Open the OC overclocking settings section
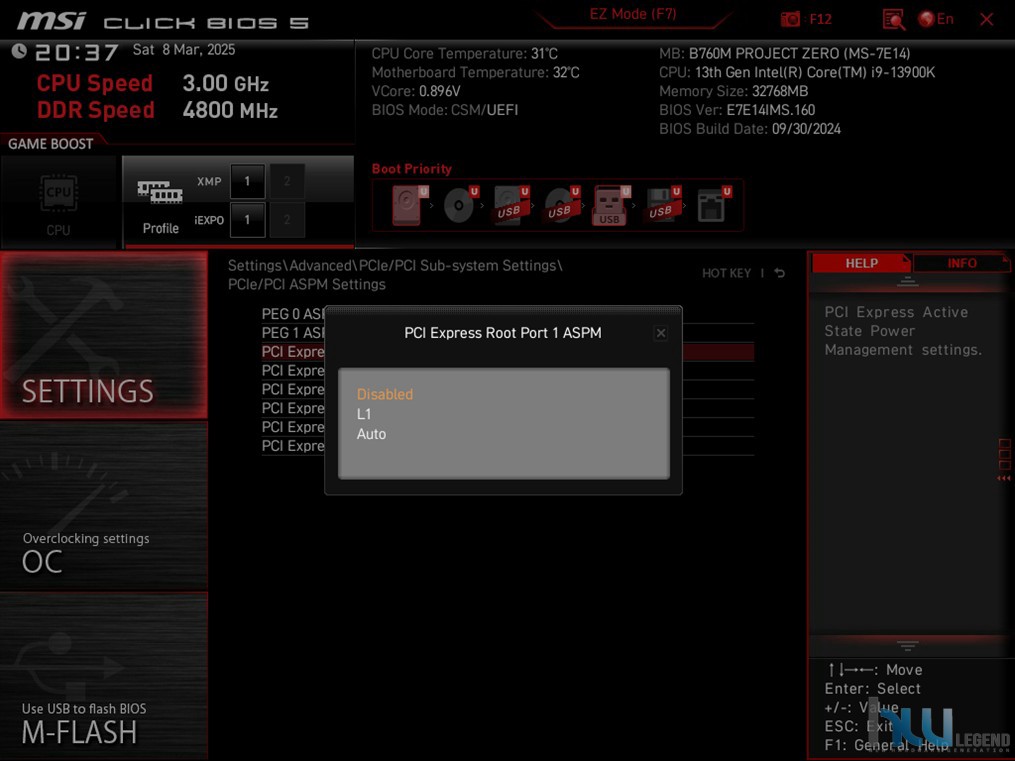1015x761 pixels. pyautogui.click(x=104, y=506)
